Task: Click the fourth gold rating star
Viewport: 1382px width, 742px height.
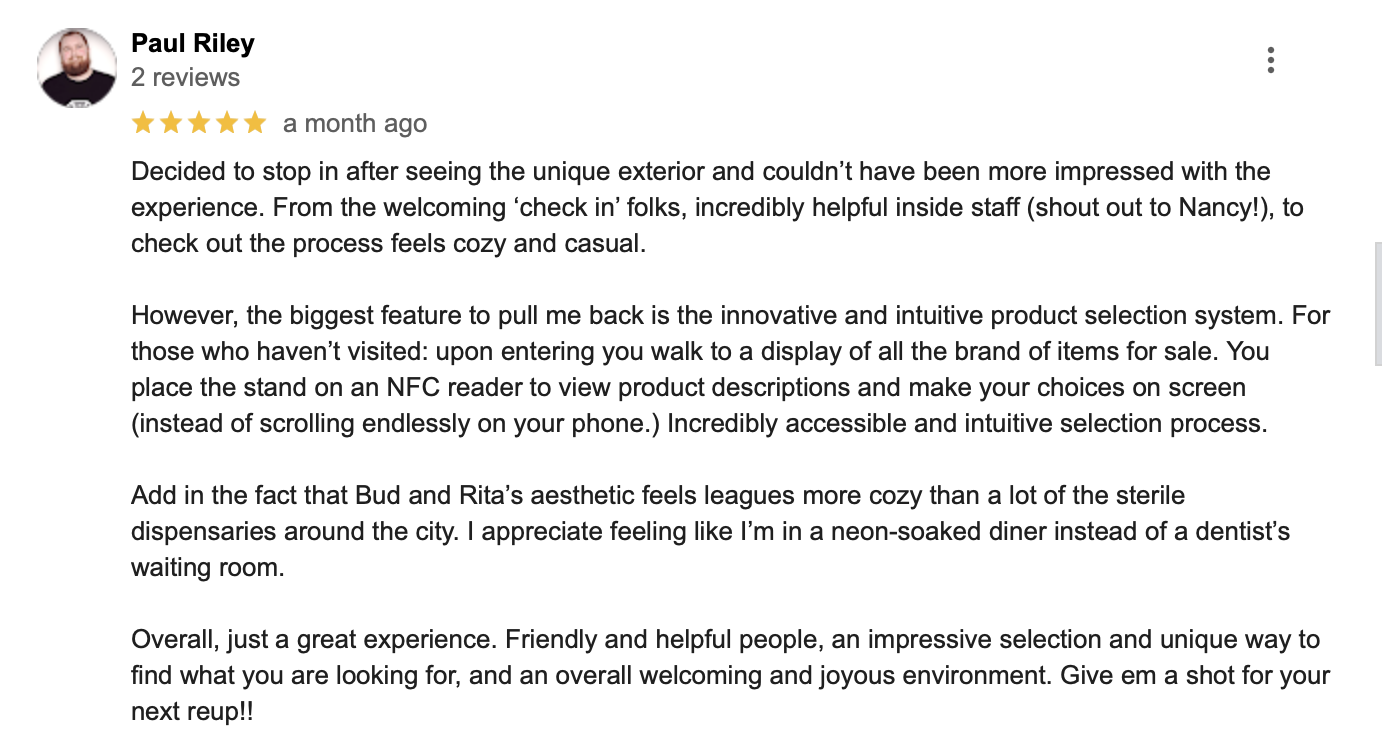Action: pyautogui.click(x=227, y=122)
